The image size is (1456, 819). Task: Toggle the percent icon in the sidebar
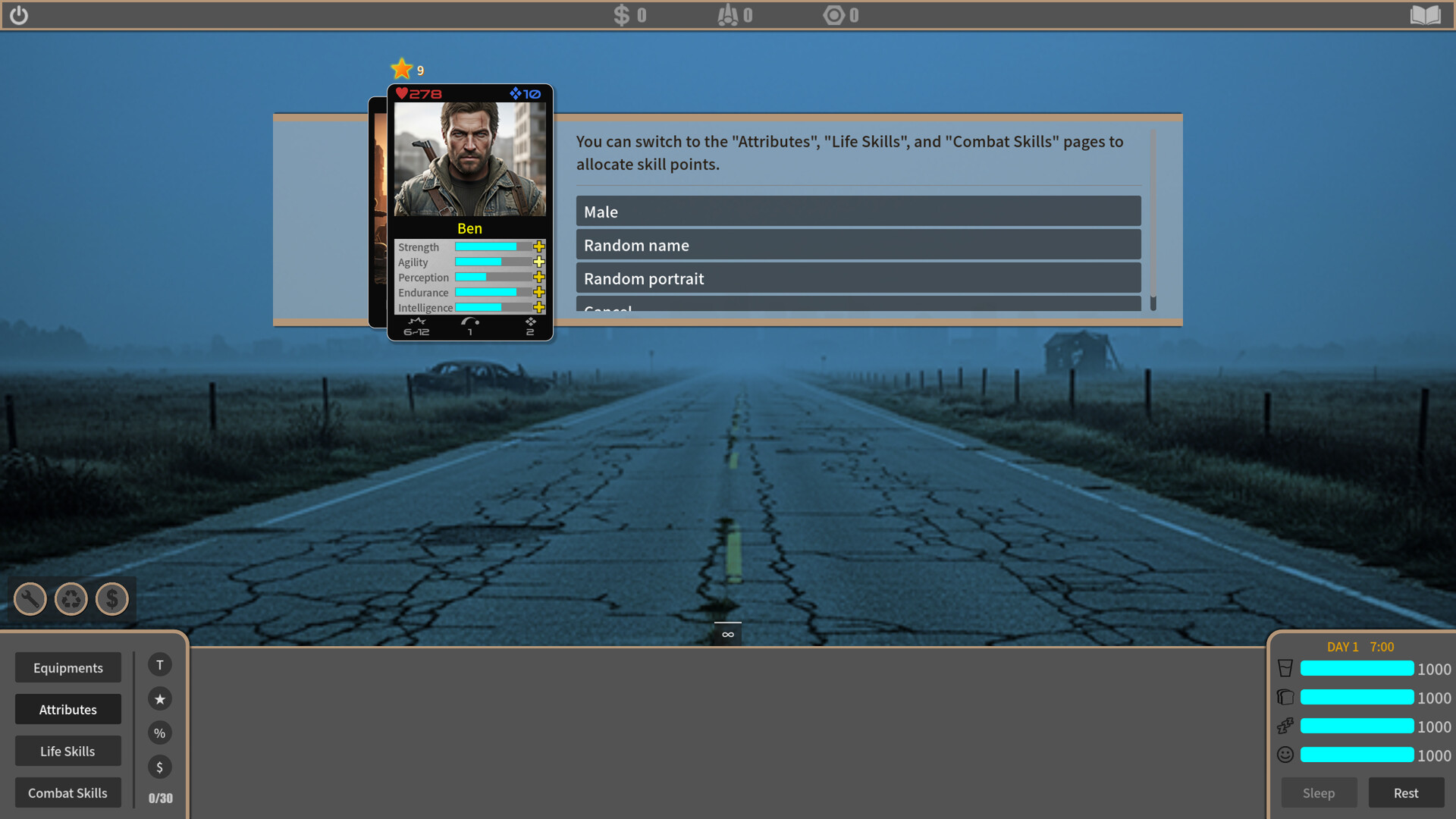tap(160, 733)
